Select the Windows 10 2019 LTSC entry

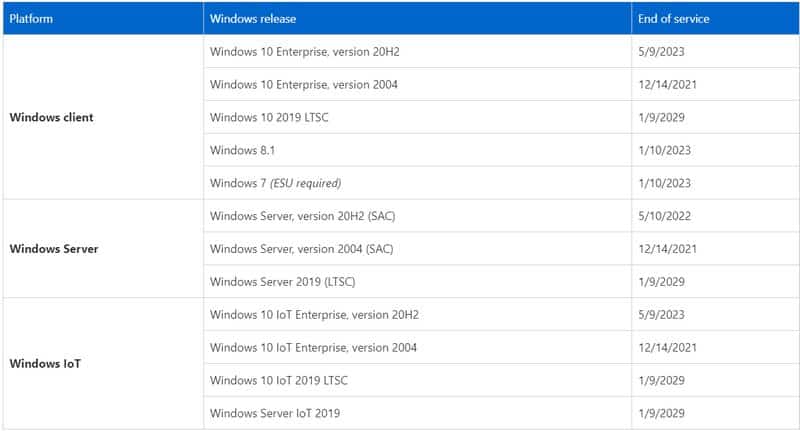point(269,118)
